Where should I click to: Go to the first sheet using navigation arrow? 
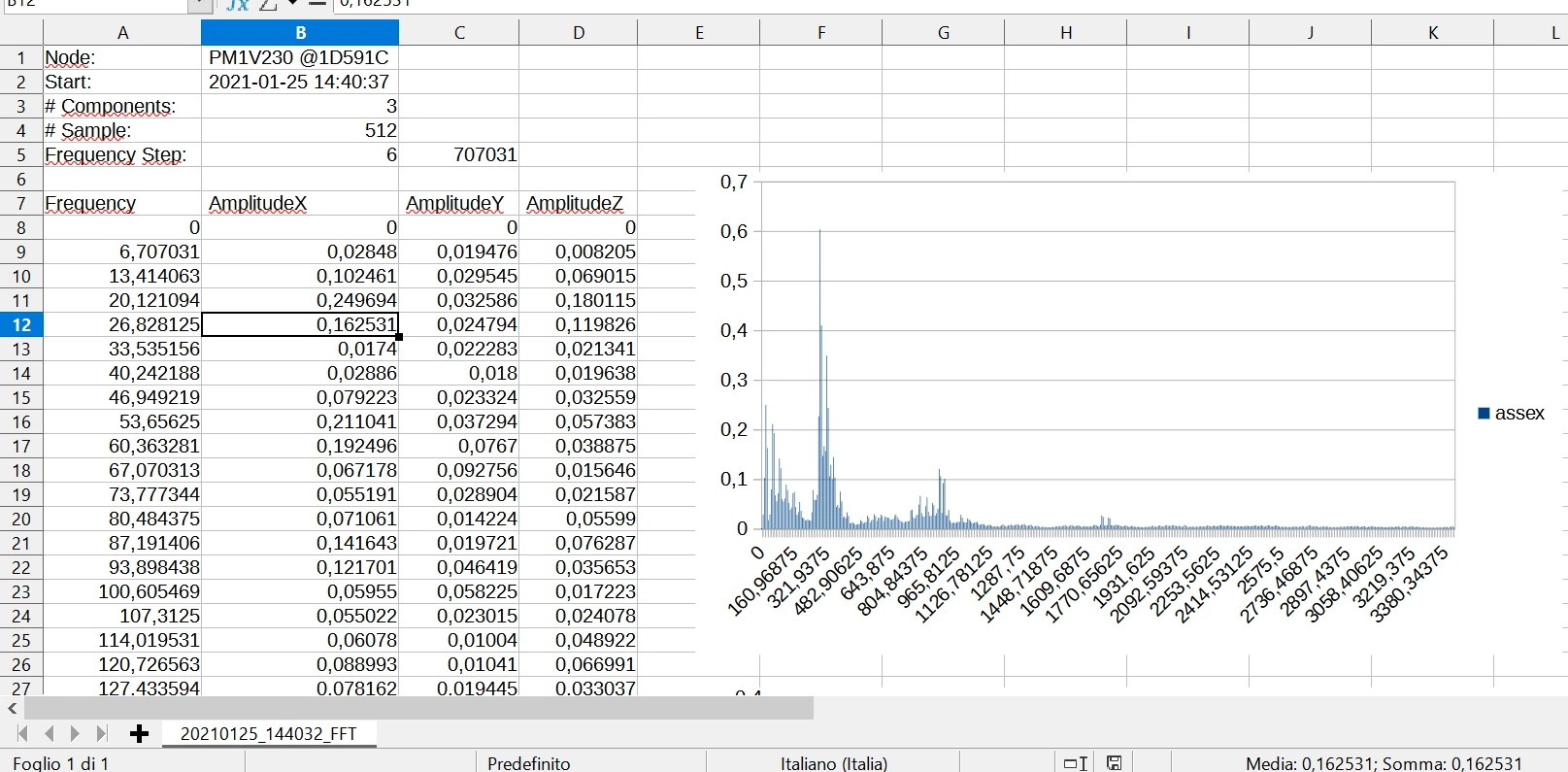22,733
